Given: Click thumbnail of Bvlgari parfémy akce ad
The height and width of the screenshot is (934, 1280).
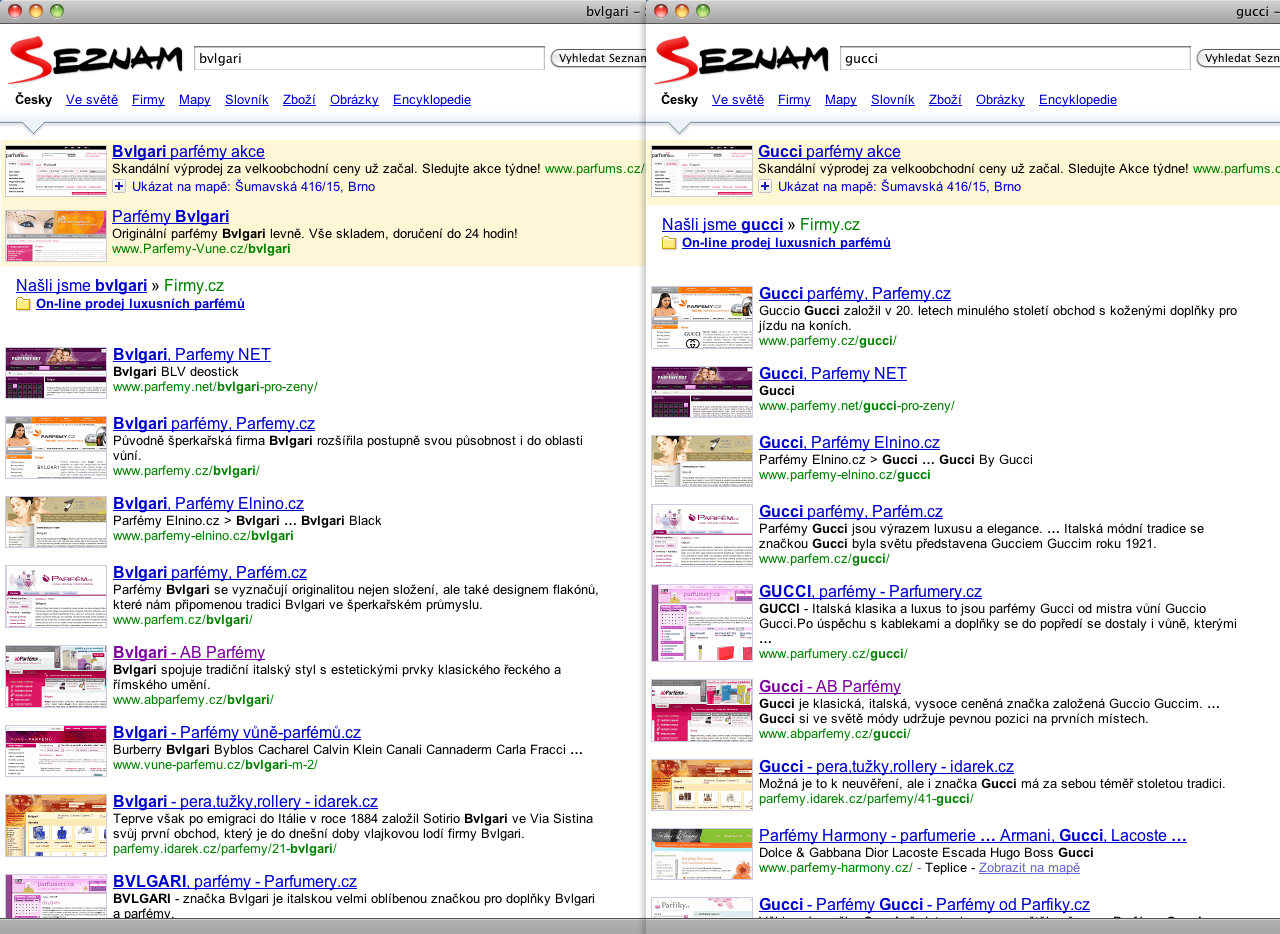Looking at the screenshot, I should [56, 171].
